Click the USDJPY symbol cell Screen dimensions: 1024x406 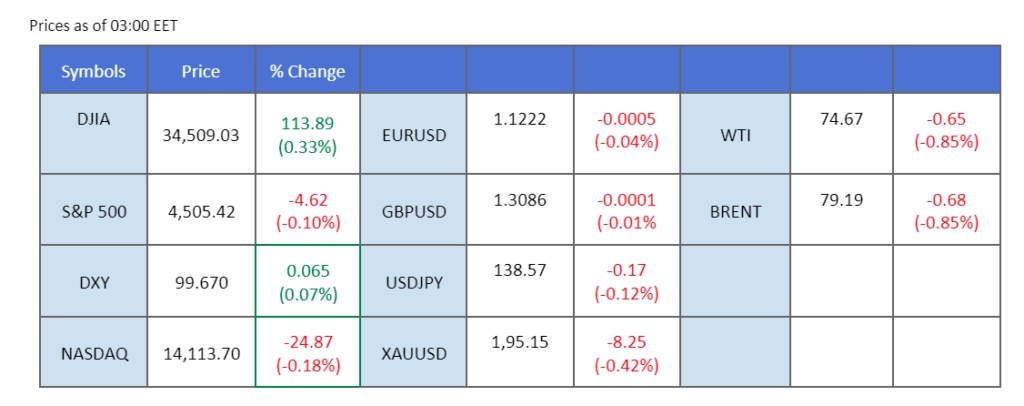[x=414, y=283]
